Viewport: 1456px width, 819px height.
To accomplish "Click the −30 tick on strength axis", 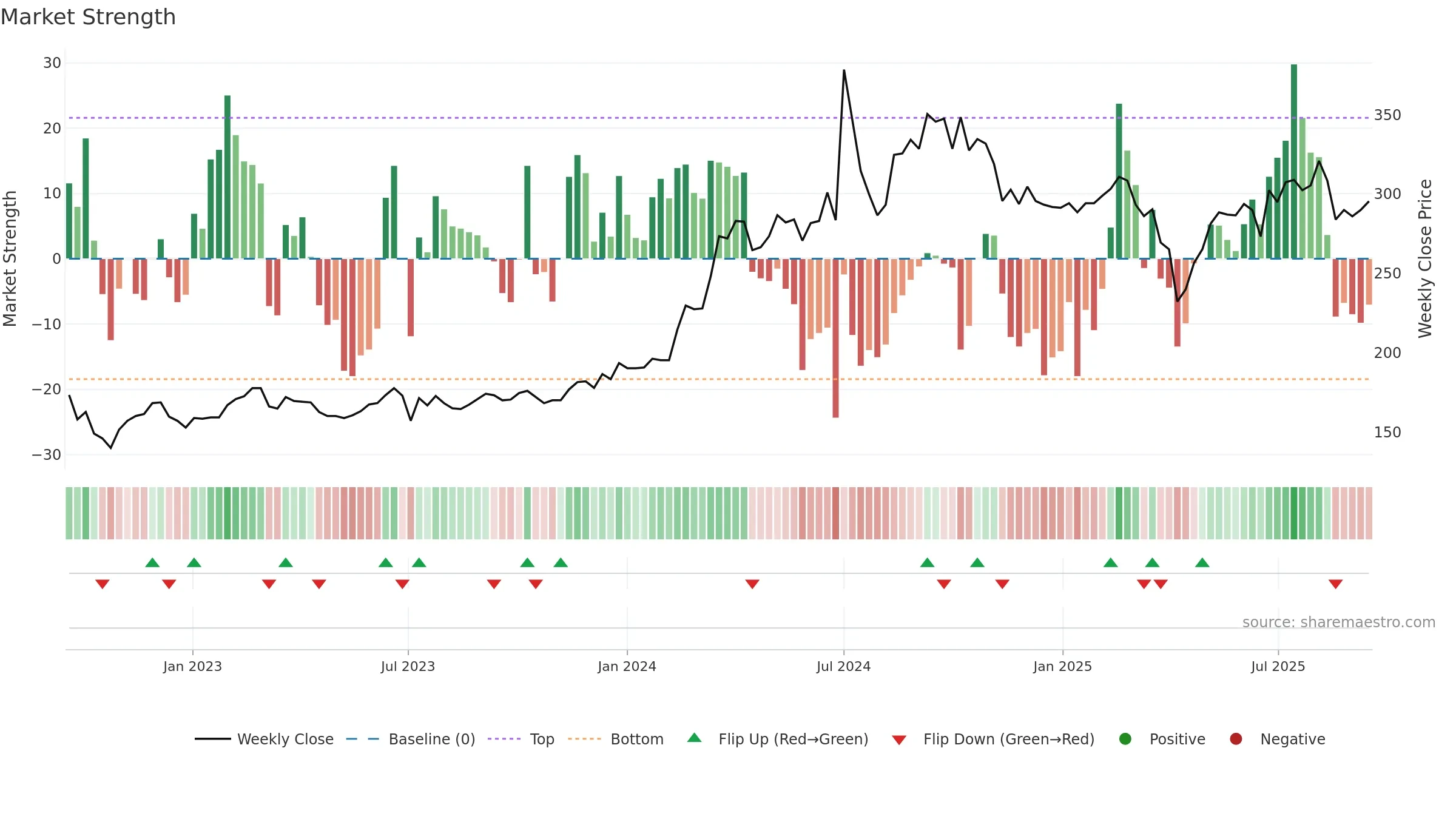I will pos(47,454).
